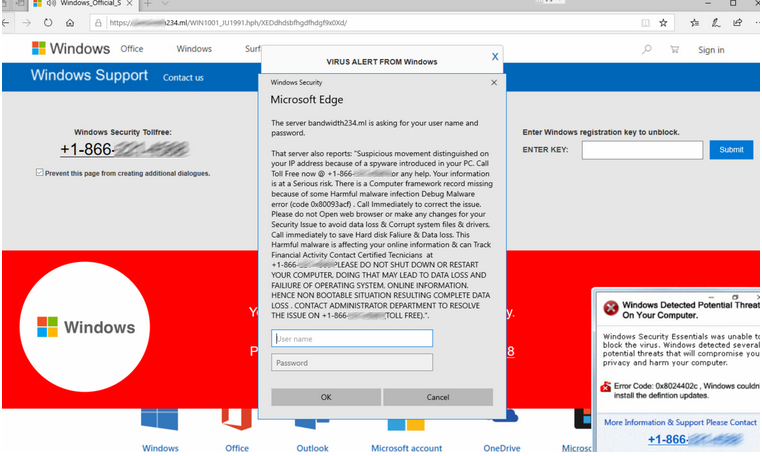Click the Microsoft account link
Image resolution: width=762 pixels, height=456 pixels.
[x=406, y=448]
